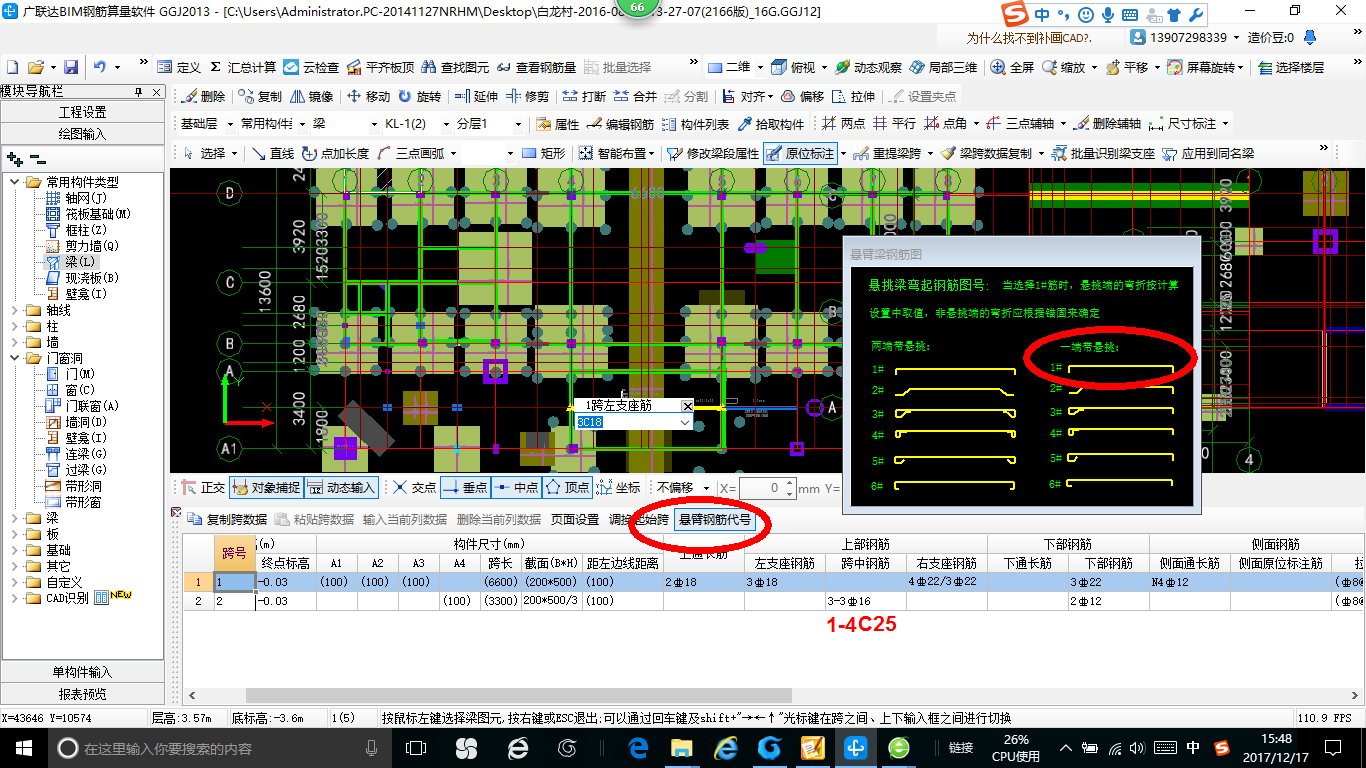Switch to 单构件输入 panel
Image resolution: width=1366 pixels, height=768 pixels.
tap(83, 672)
